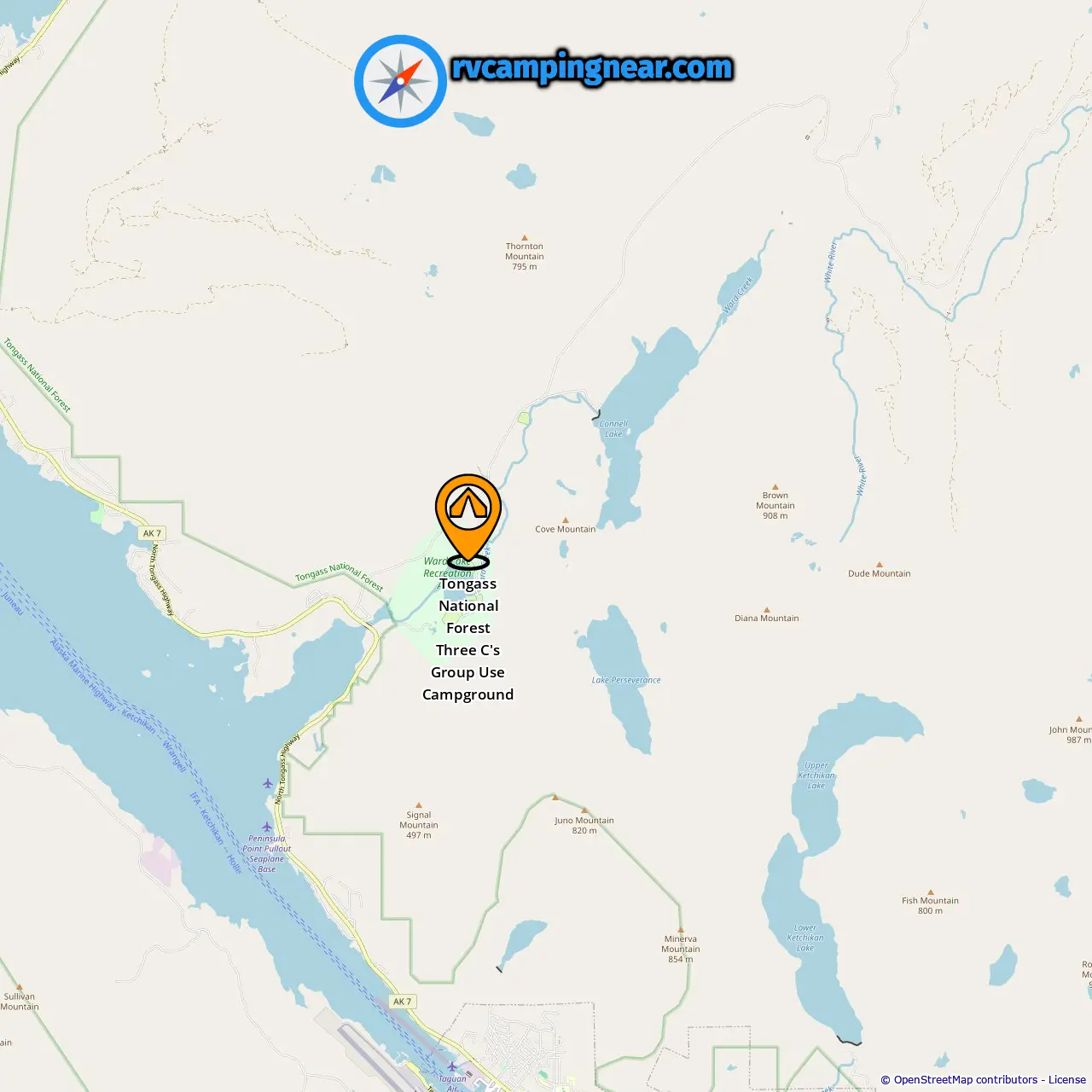Click the Signal Mountain peak marker
The image size is (1092, 1092).
click(x=418, y=804)
